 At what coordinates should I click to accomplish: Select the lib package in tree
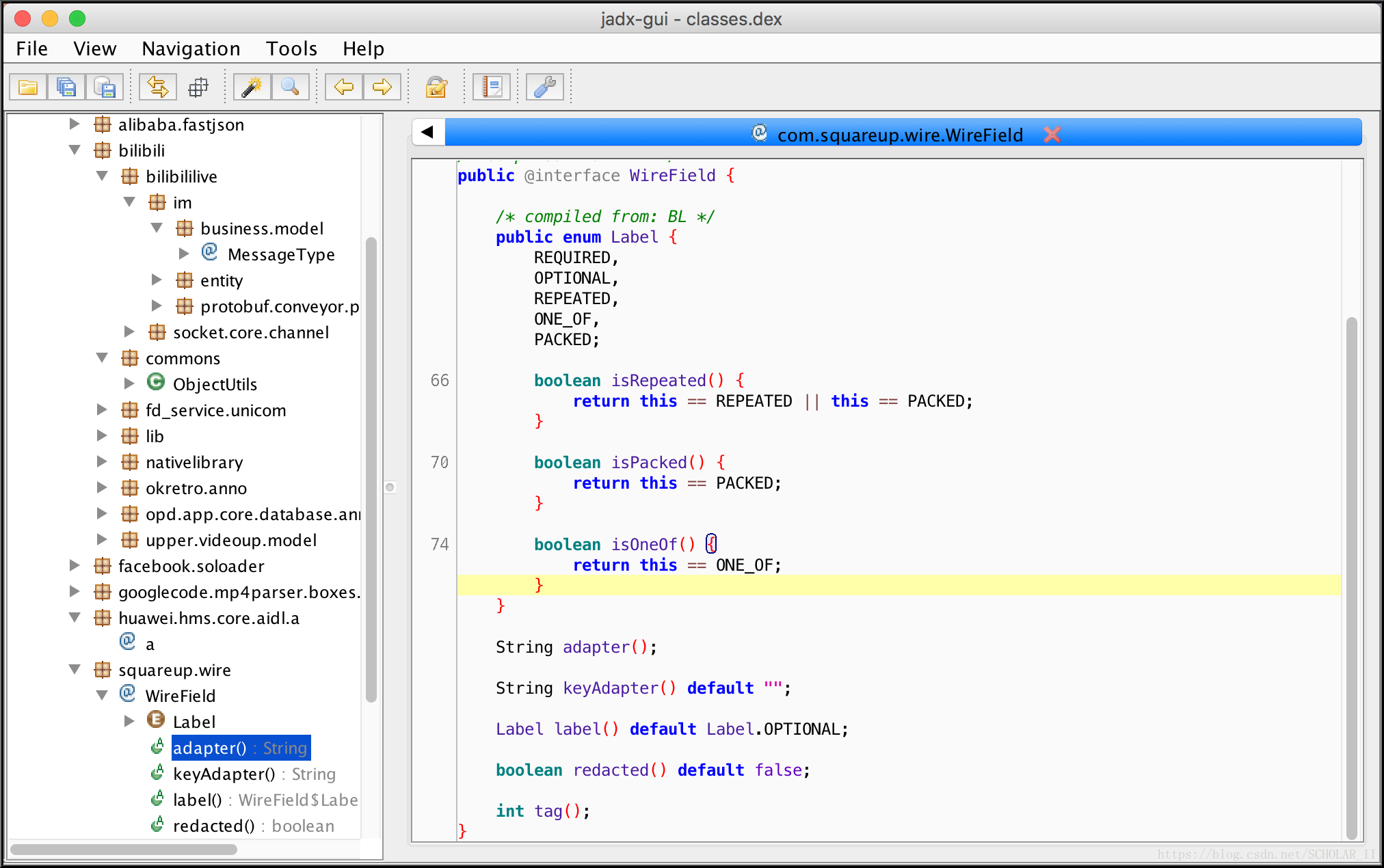coord(155,436)
